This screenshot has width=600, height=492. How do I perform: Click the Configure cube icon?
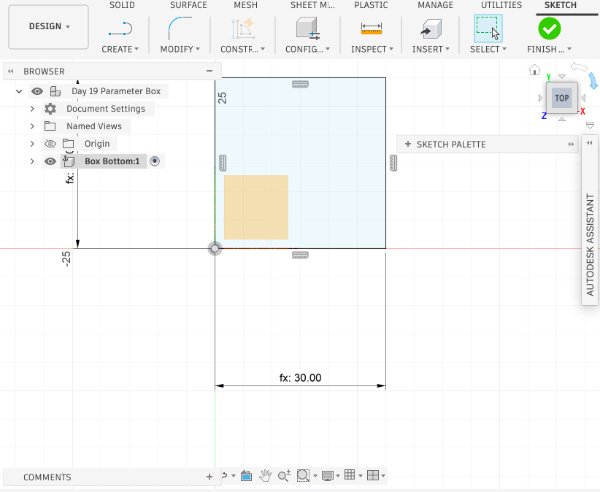[x=308, y=28]
